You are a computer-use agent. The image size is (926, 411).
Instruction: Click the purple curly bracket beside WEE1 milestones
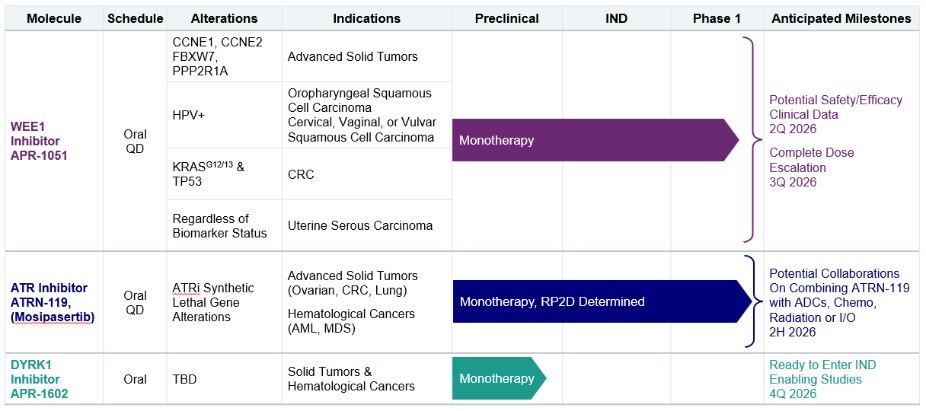746,140
